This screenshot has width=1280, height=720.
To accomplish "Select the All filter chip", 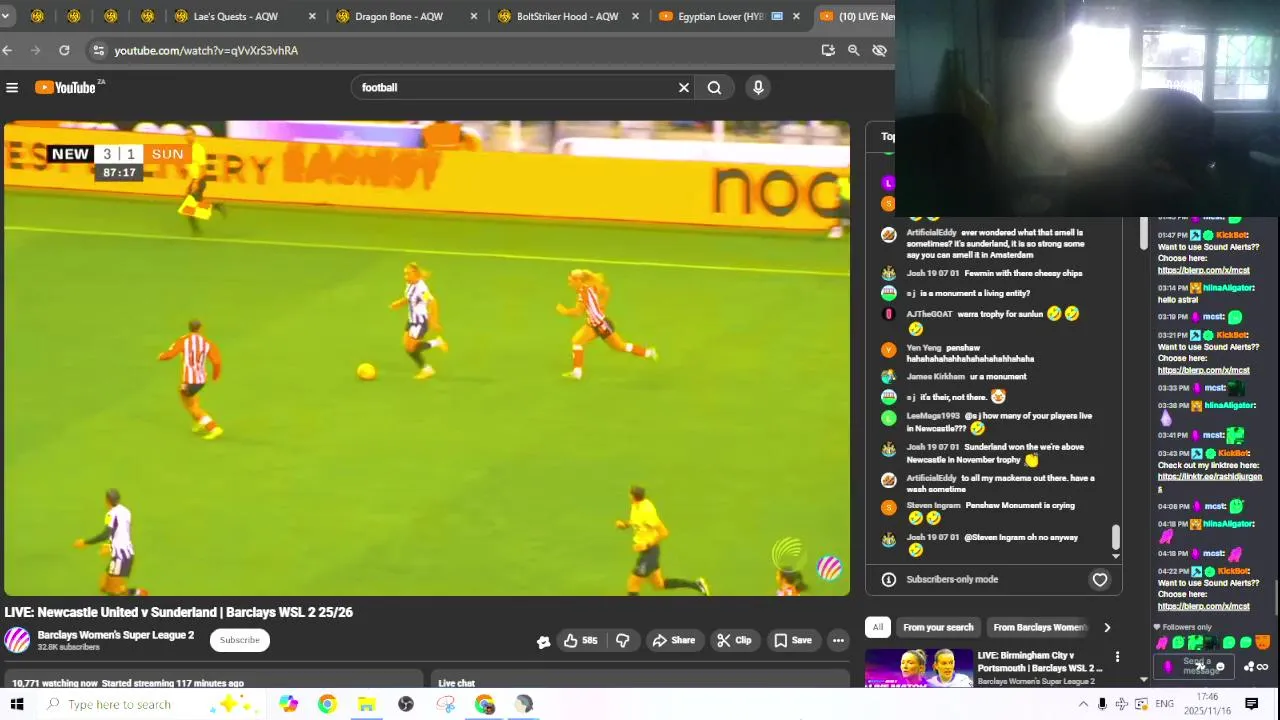I will pyautogui.click(x=878, y=627).
